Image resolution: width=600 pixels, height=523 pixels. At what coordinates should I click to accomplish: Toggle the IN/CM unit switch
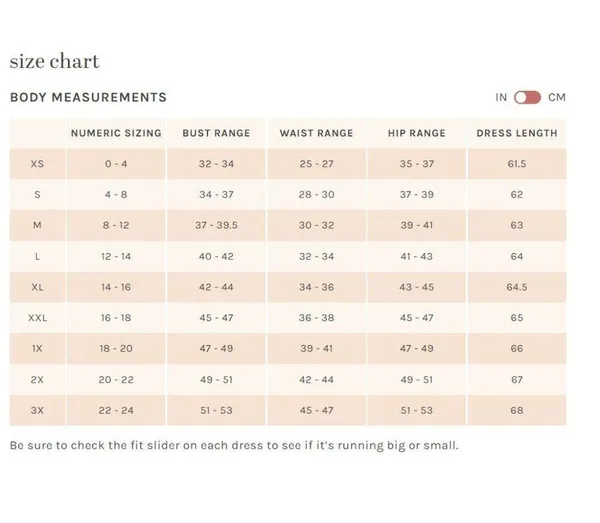tap(527, 98)
